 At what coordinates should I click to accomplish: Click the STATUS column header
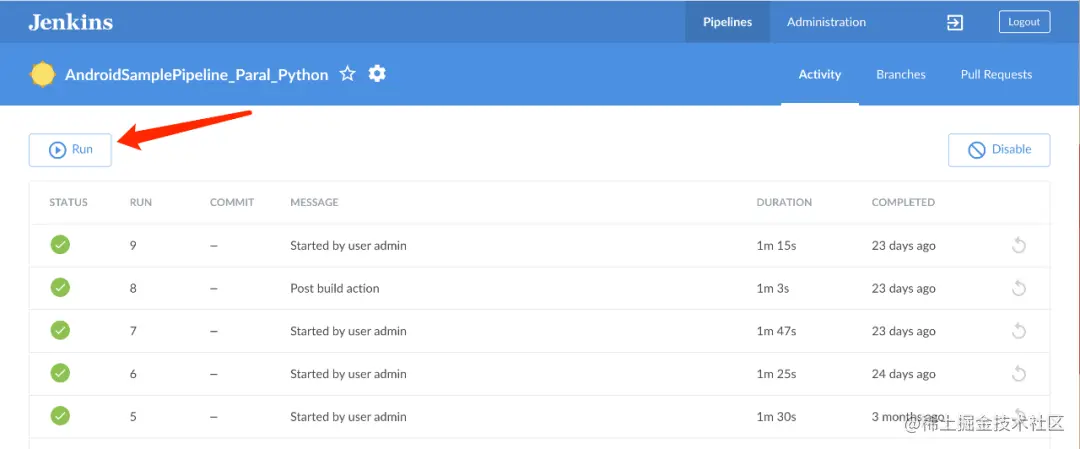coord(68,202)
